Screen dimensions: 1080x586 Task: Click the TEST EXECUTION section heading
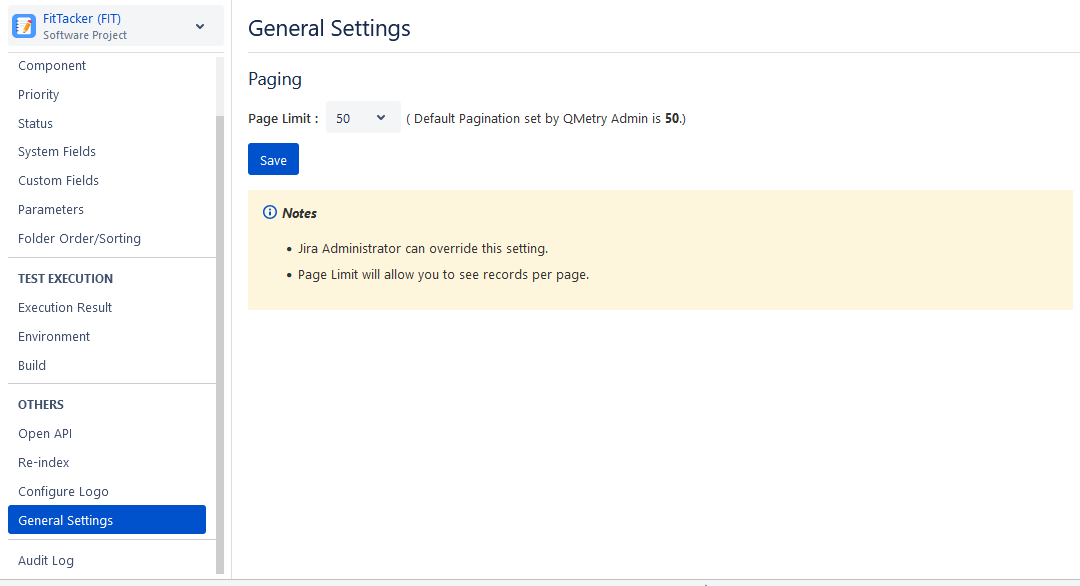tap(65, 279)
